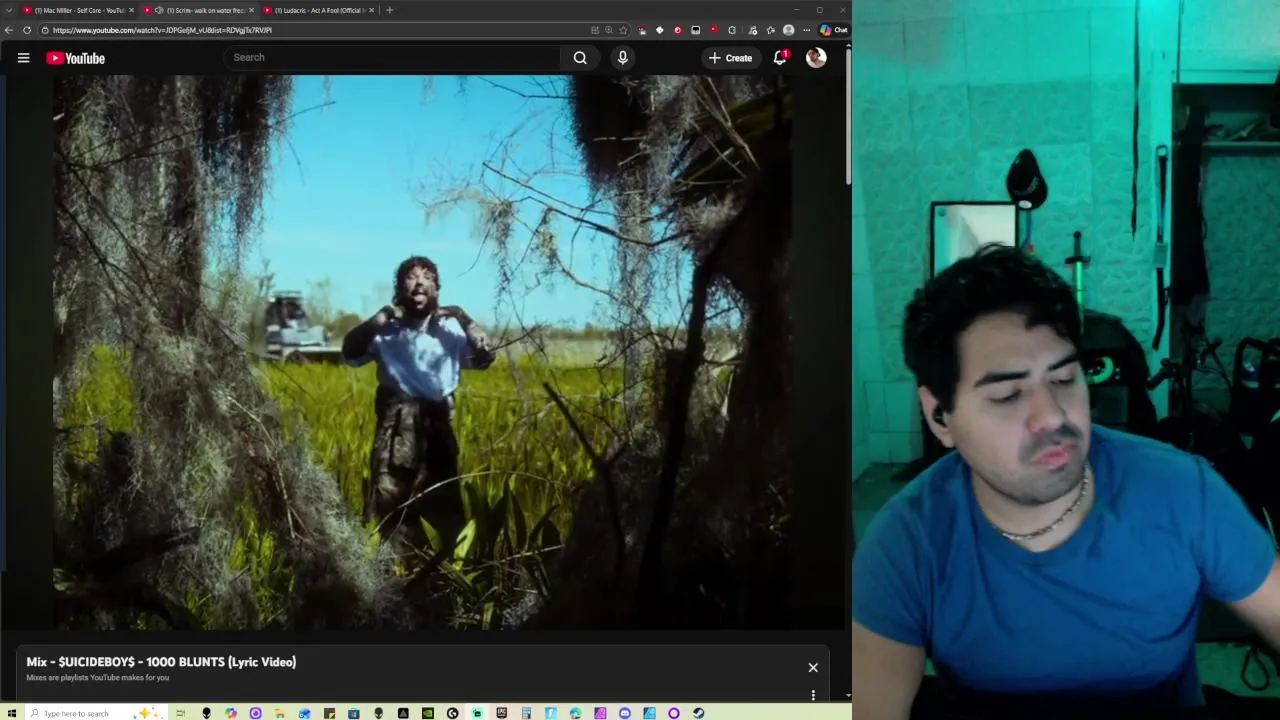Open the YouTube guide hamburger menu

(x=23, y=58)
